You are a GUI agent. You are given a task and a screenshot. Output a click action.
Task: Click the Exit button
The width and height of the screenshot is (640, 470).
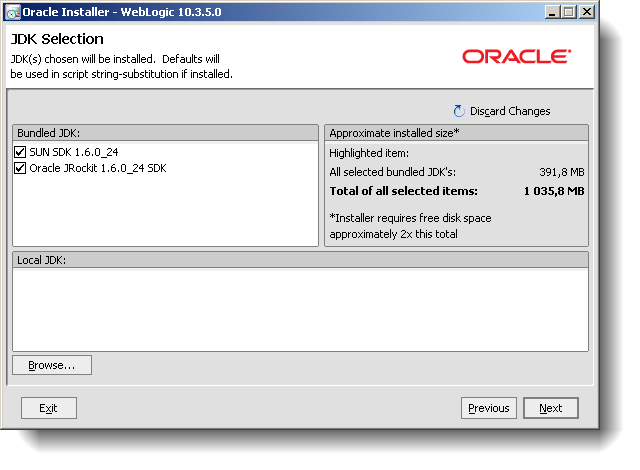coord(49,408)
